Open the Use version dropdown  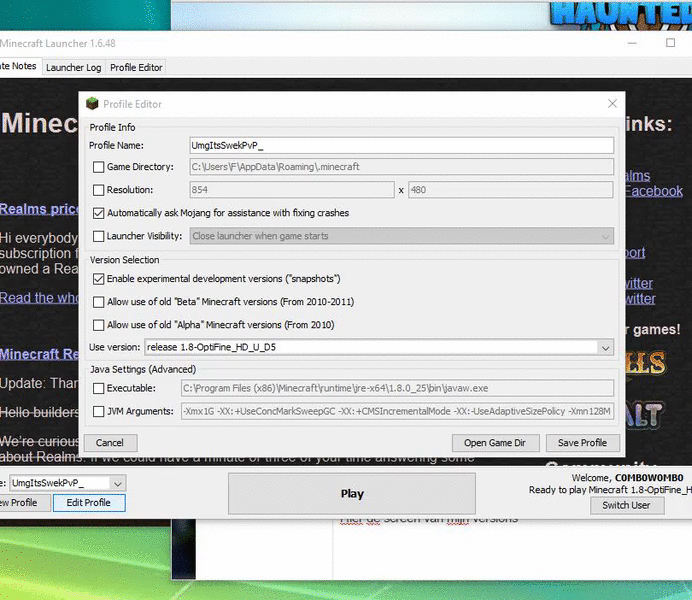pos(605,348)
